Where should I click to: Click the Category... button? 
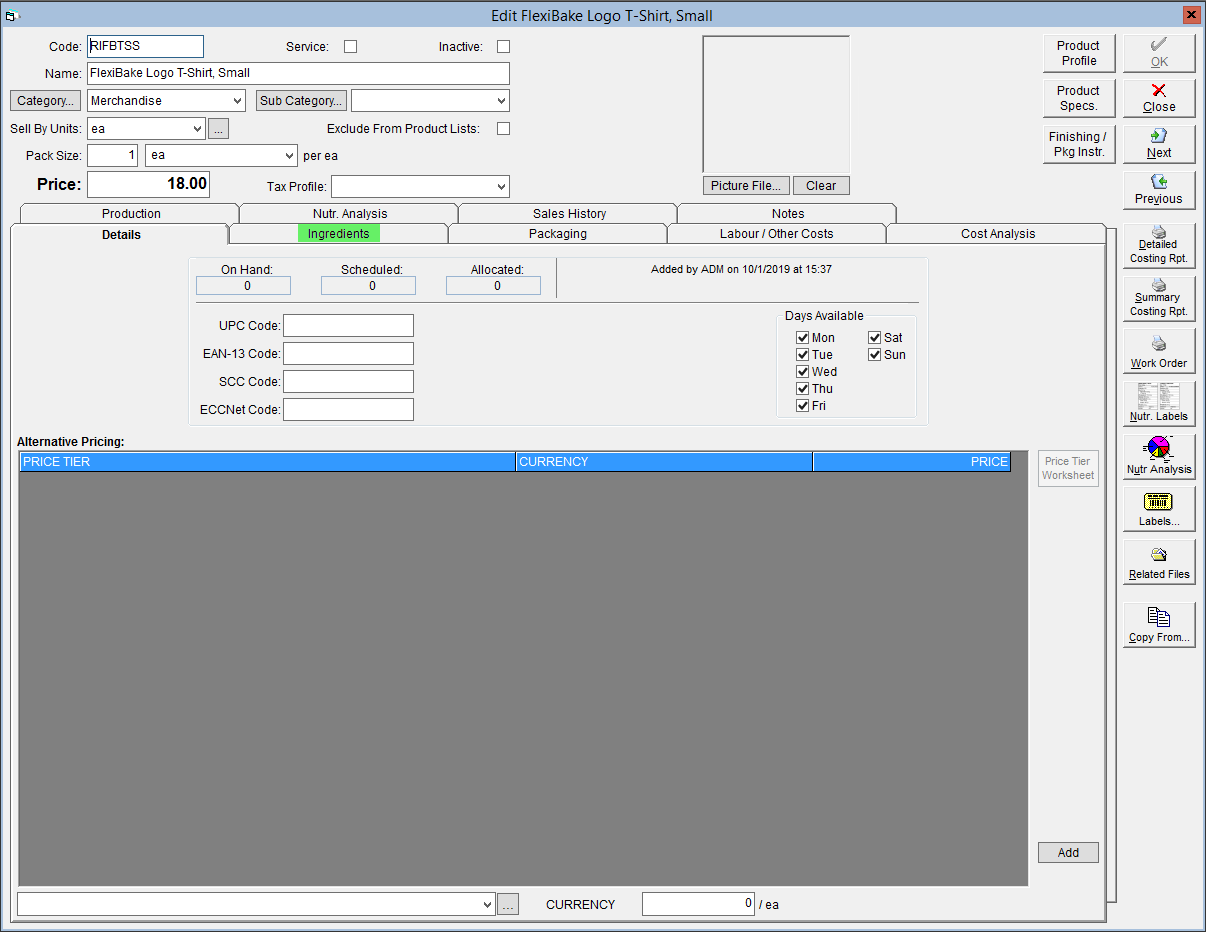45,101
